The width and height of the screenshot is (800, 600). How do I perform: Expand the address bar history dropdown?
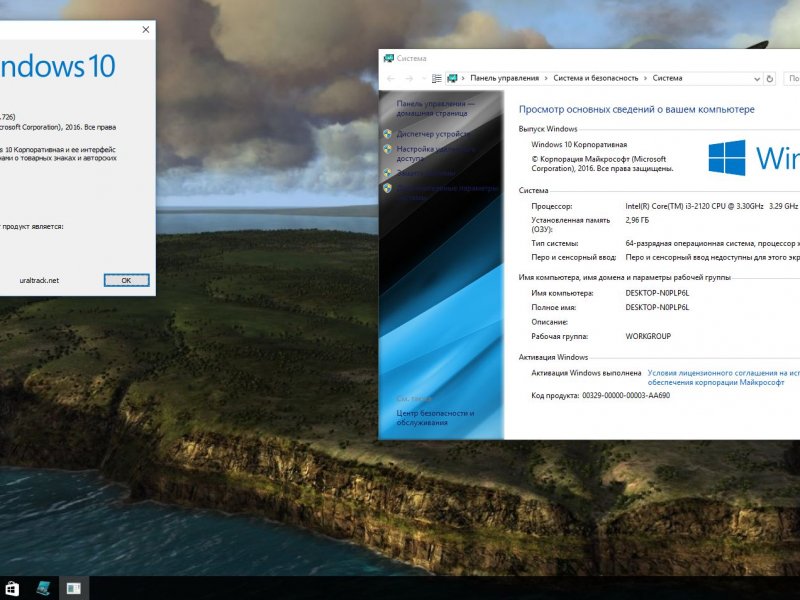pos(757,79)
